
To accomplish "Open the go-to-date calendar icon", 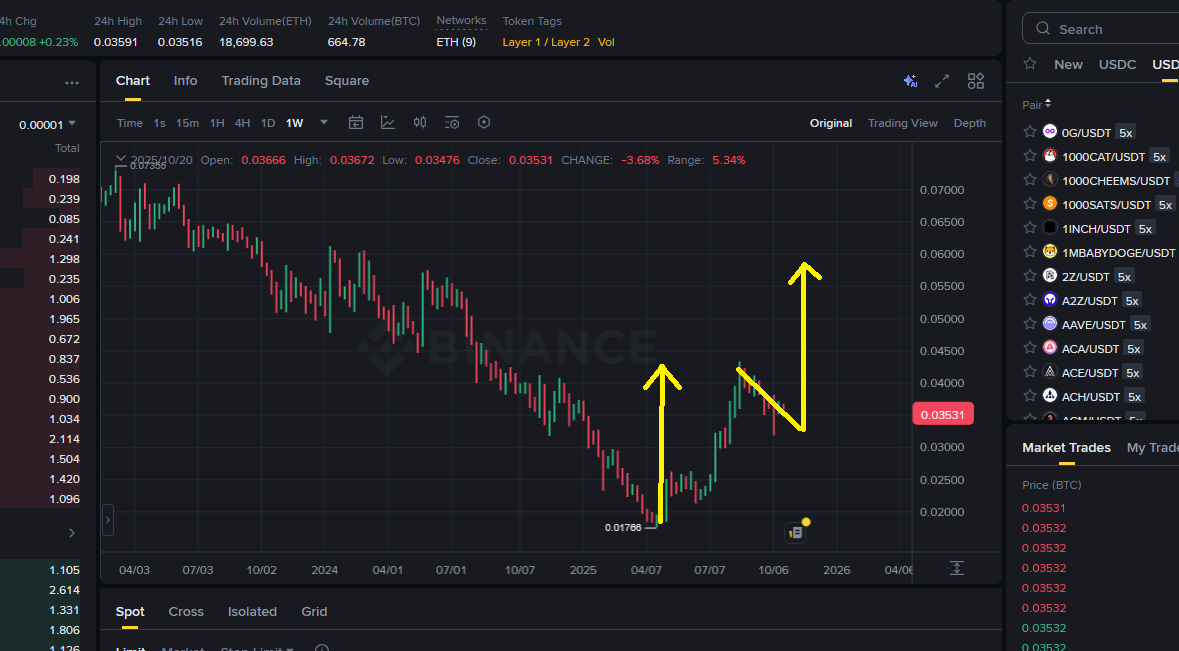I will (x=356, y=123).
